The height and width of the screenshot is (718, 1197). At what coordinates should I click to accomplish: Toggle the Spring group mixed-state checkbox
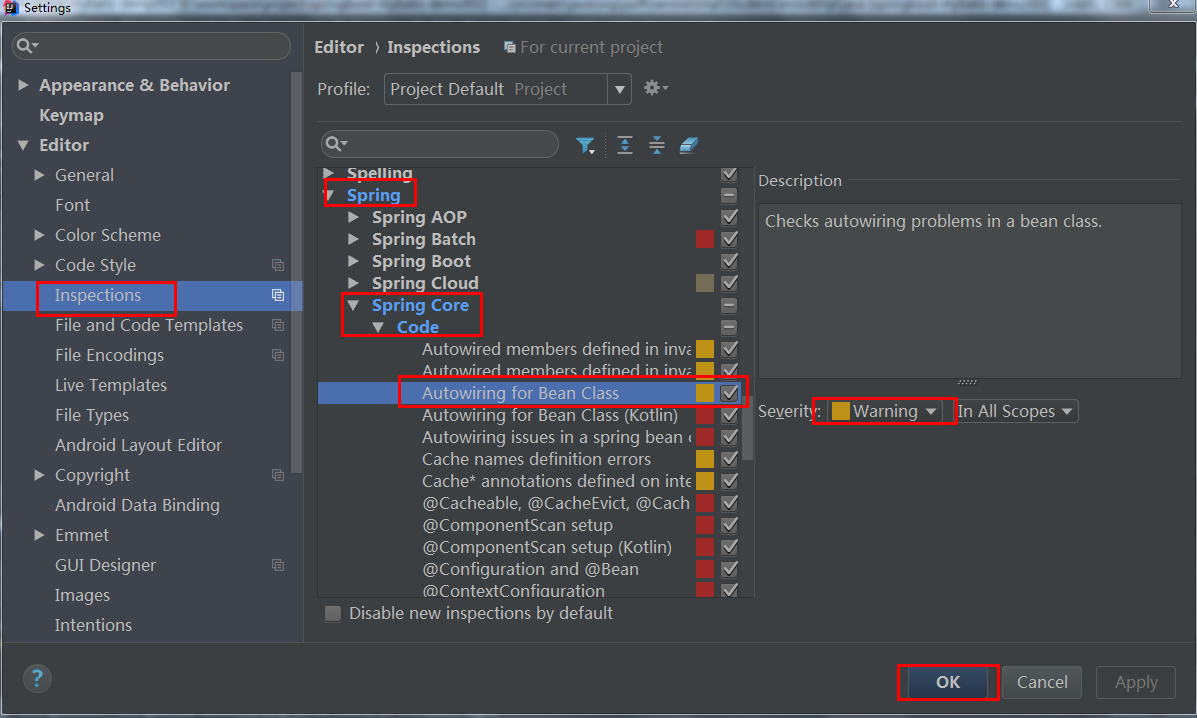(729, 195)
